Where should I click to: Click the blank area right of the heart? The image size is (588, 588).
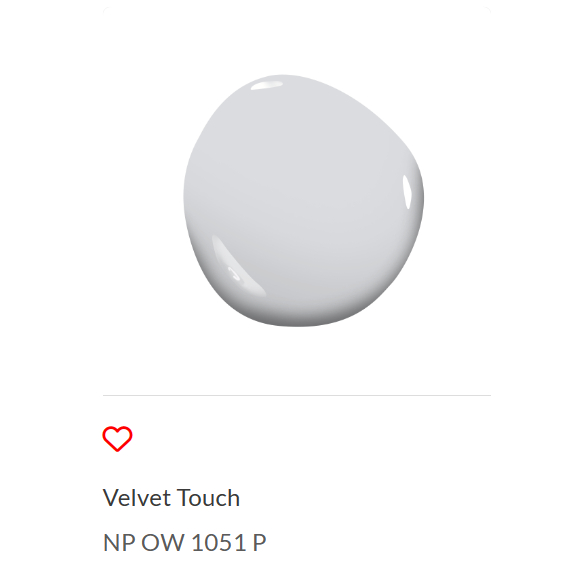(x=311, y=438)
